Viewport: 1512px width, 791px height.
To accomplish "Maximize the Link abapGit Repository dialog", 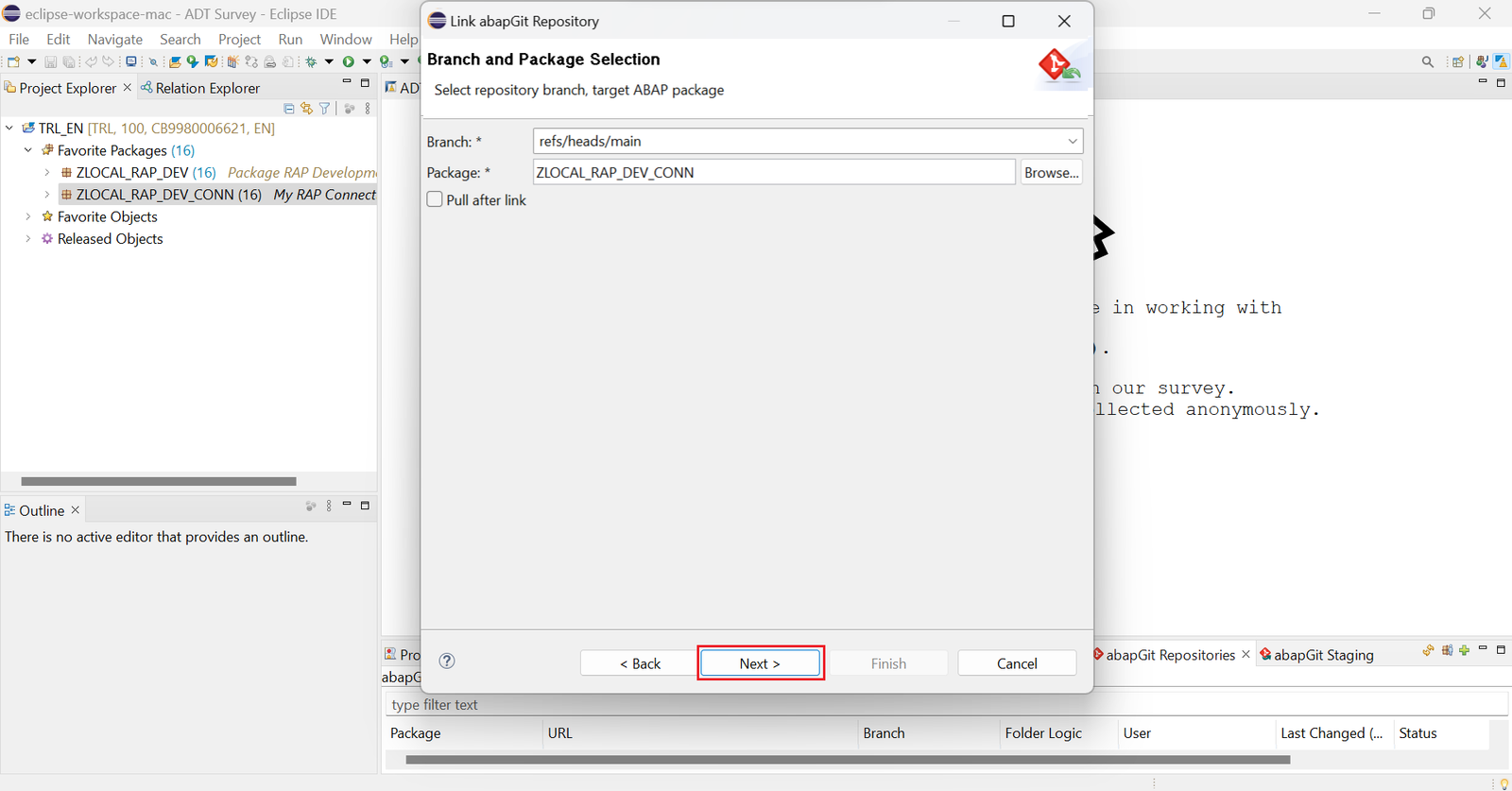I will [x=1008, y=21].
